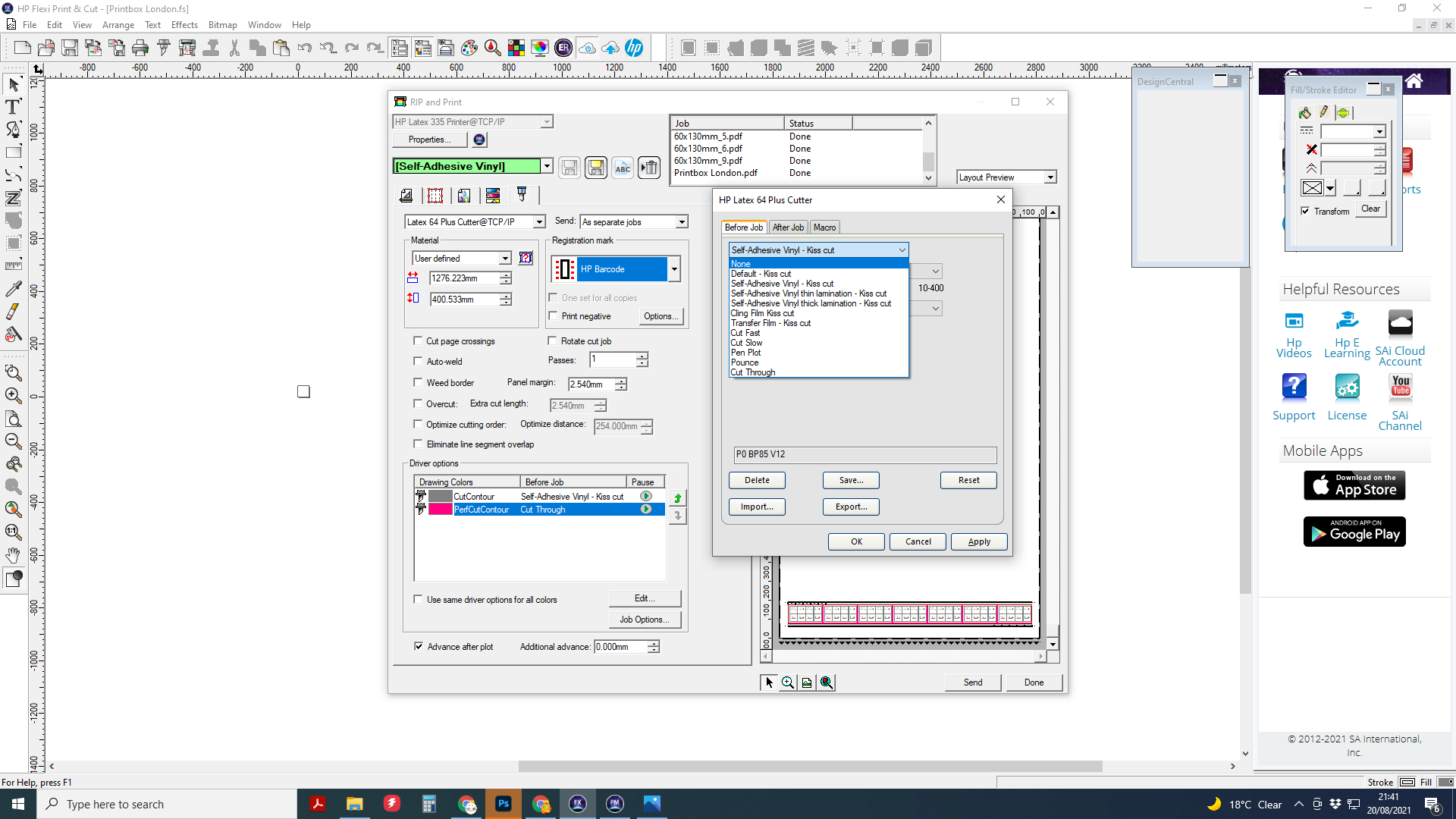Open the Effects menu
Viewport: 1456px width, 819px height.
tap(184, 25)
